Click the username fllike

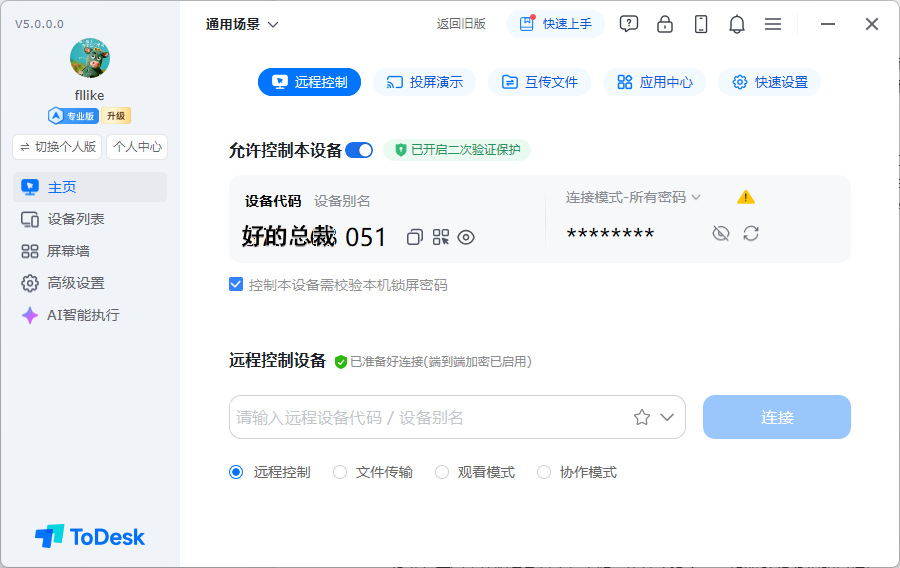pyautogui.click(x=90, y=95)
